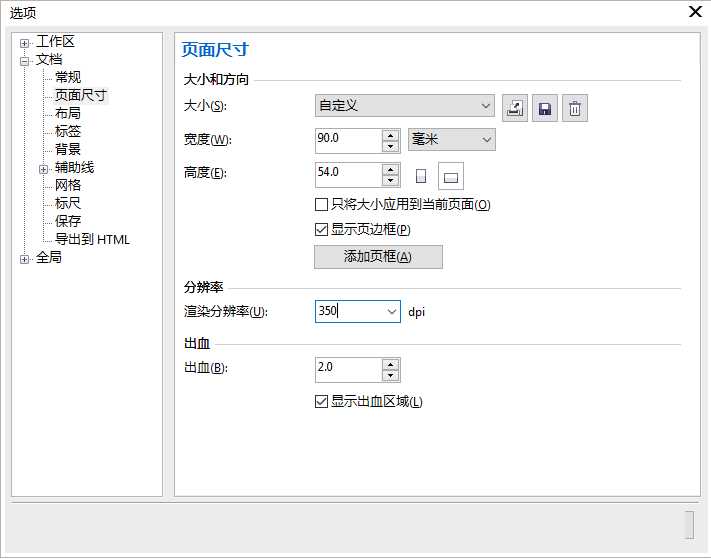Expand the guidelines tree node
Image resolution: width=711 pixels, height=559 pixels.
pyautogui.click(x=43, y=169)
